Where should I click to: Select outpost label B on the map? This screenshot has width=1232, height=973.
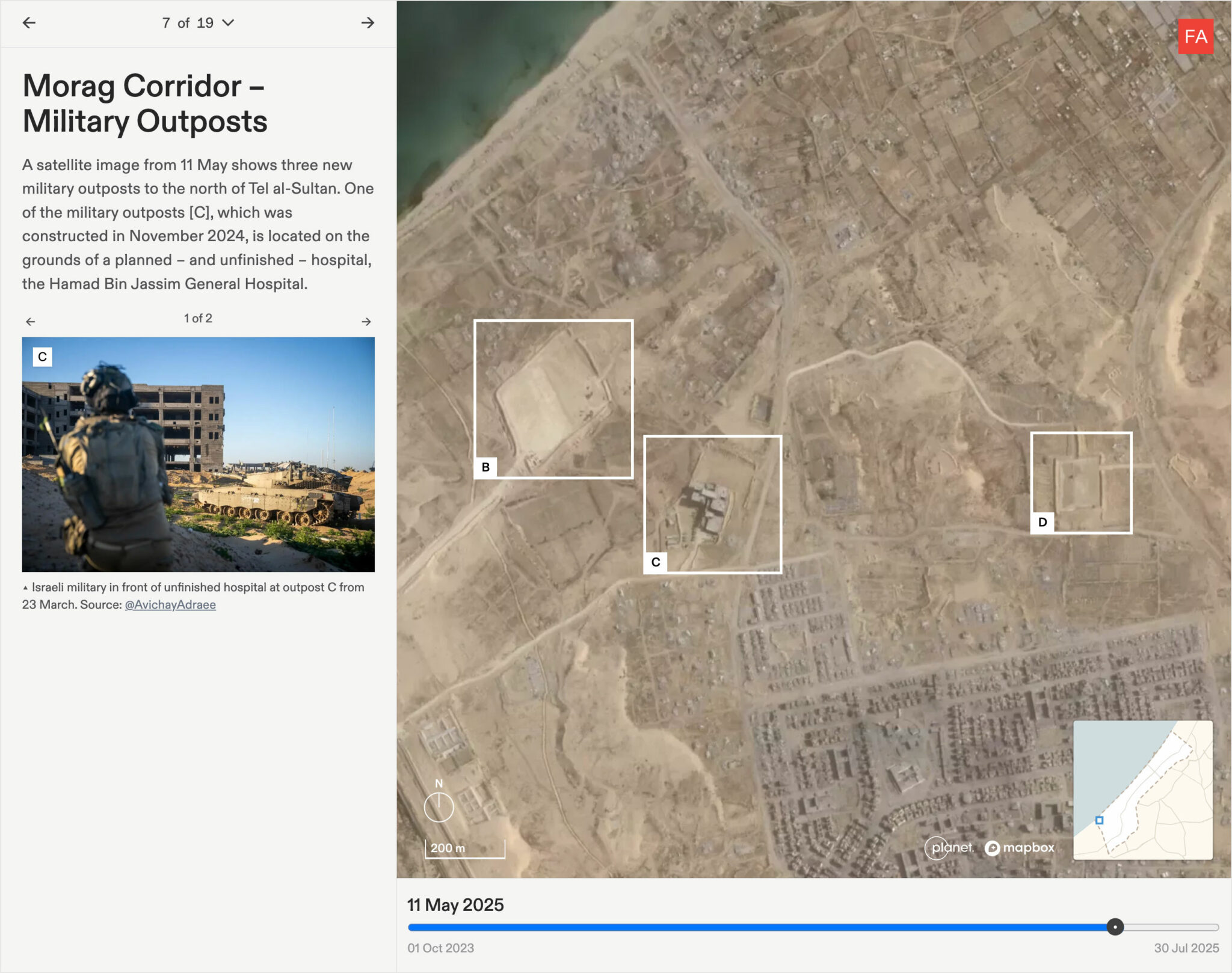pyautogui.click(x=485, y=467)
